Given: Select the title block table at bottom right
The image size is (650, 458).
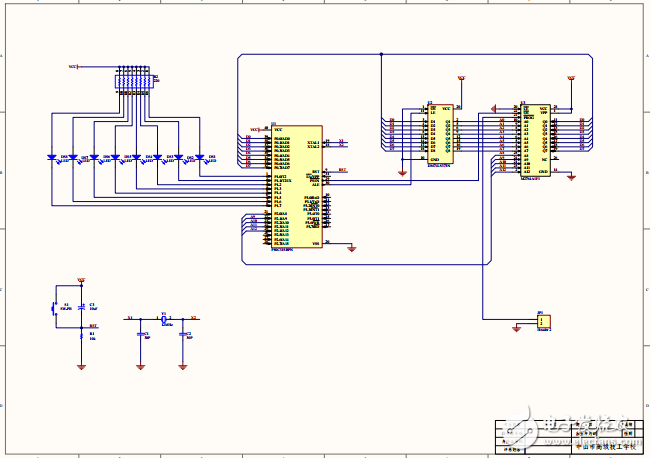Looking at the screenshot, I should 567,436.
